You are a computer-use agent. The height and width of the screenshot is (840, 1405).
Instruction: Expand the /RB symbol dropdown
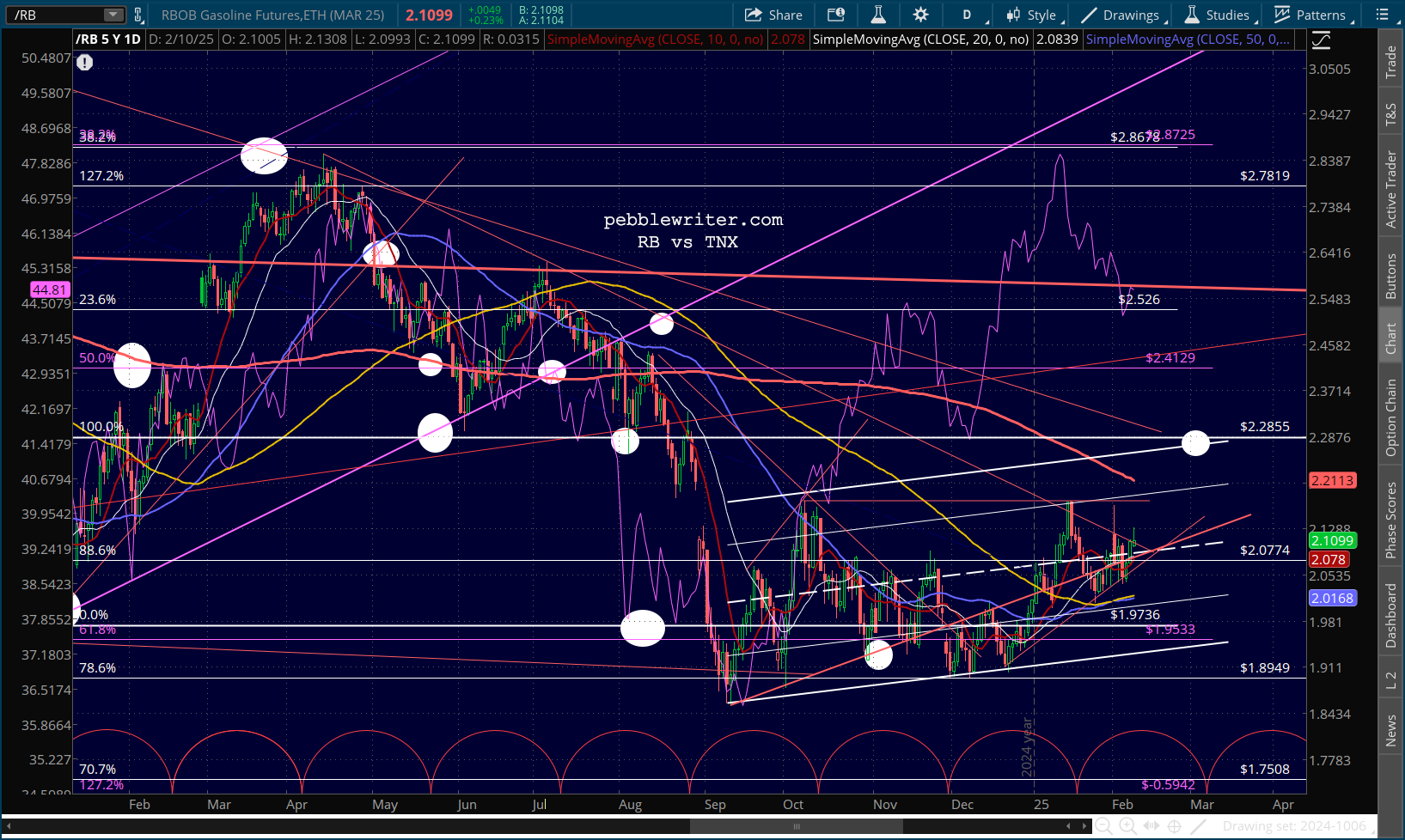point(114,15)
